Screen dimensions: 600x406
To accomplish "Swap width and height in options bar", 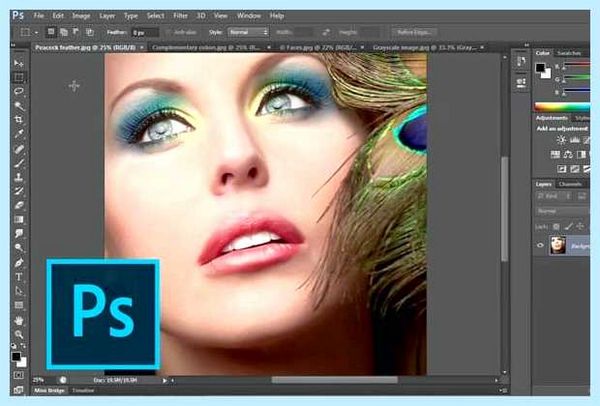I will pos(326,33).
